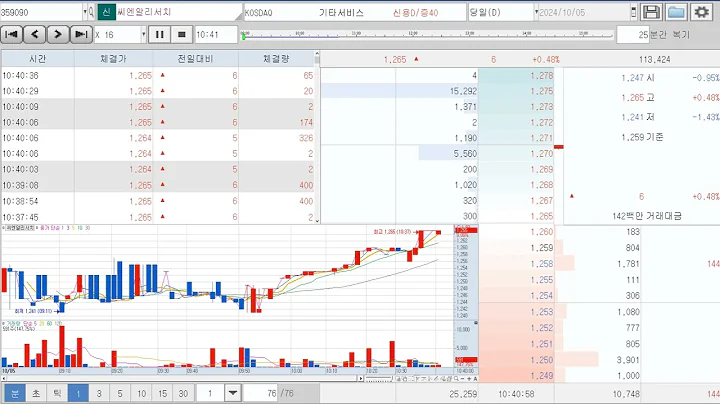This screenshot has width=720, height=404.
Task: Step back one frame with the left arrow
Action: point(34,34)
